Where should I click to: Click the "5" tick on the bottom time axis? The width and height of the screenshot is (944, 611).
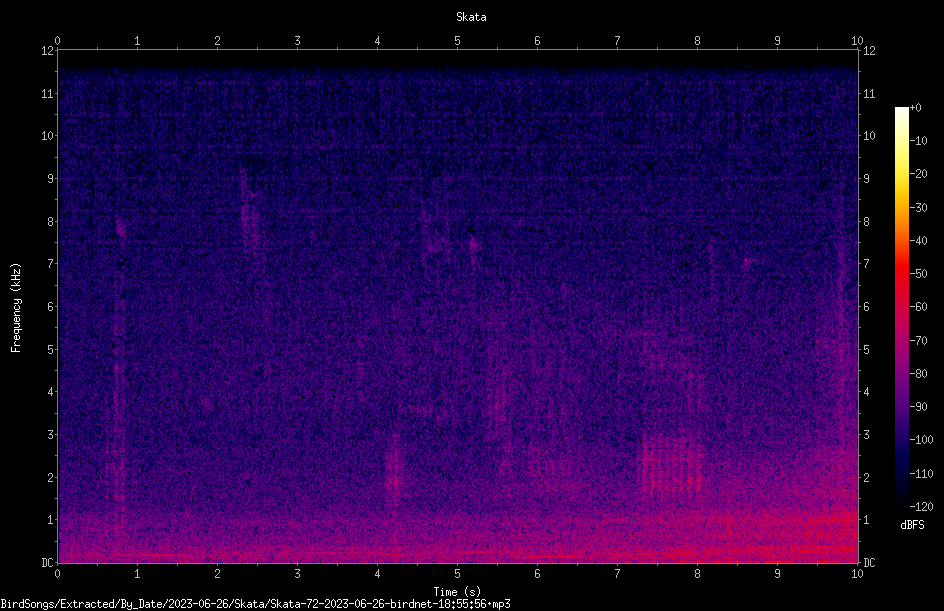(x=458, y=574)
